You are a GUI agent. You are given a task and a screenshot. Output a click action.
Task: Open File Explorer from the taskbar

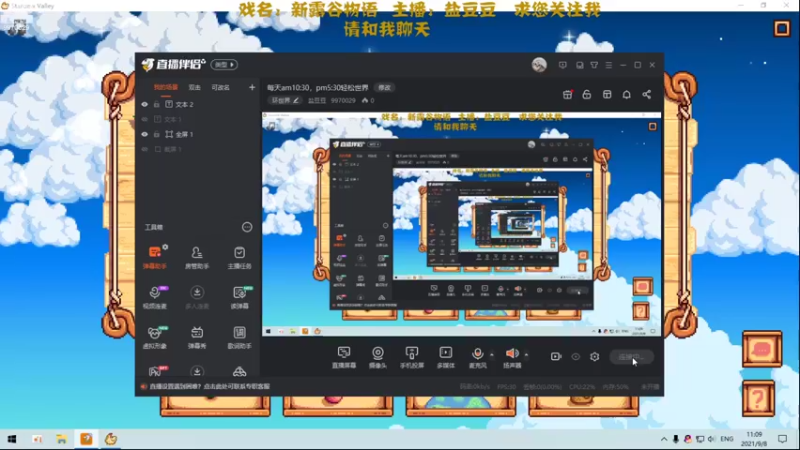(62, 439)
